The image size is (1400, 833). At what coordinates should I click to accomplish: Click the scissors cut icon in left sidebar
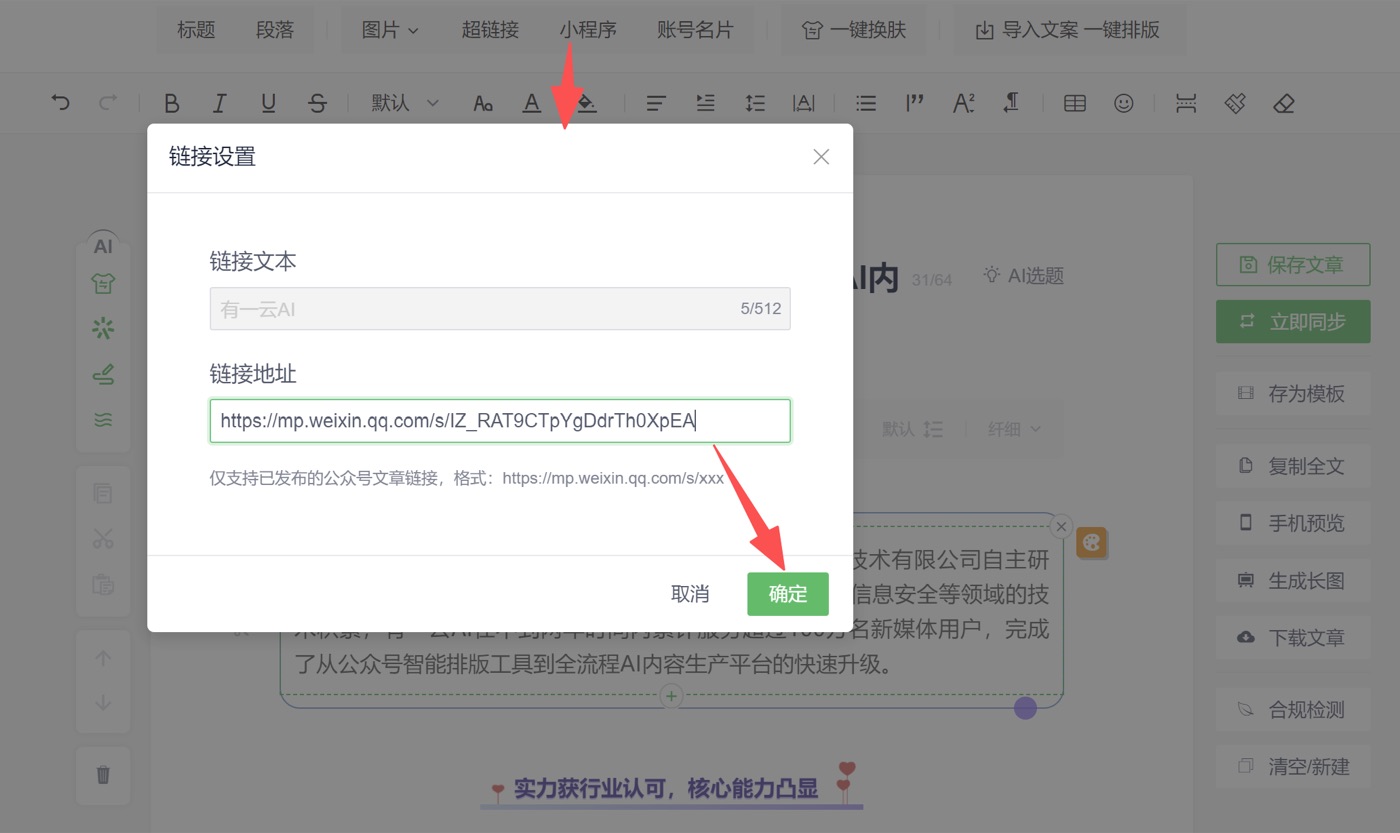103,538
